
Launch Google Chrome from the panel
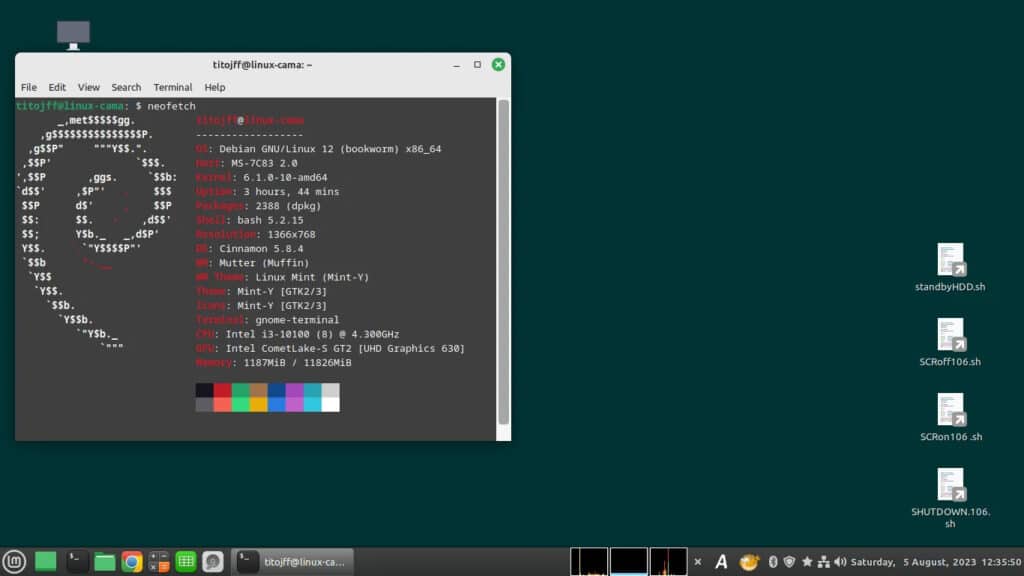click(x=132, y=562)
